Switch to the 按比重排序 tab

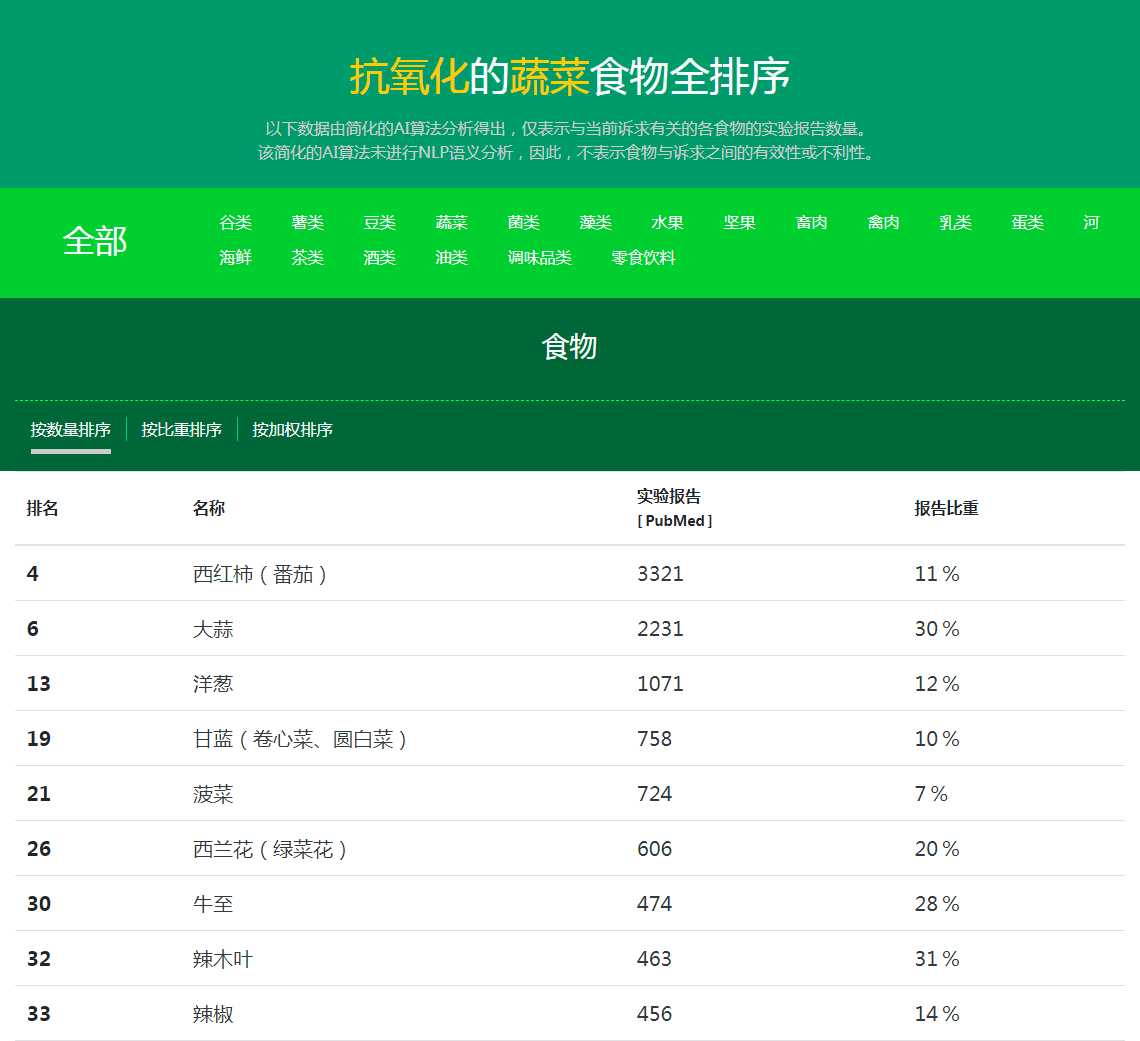181,430
